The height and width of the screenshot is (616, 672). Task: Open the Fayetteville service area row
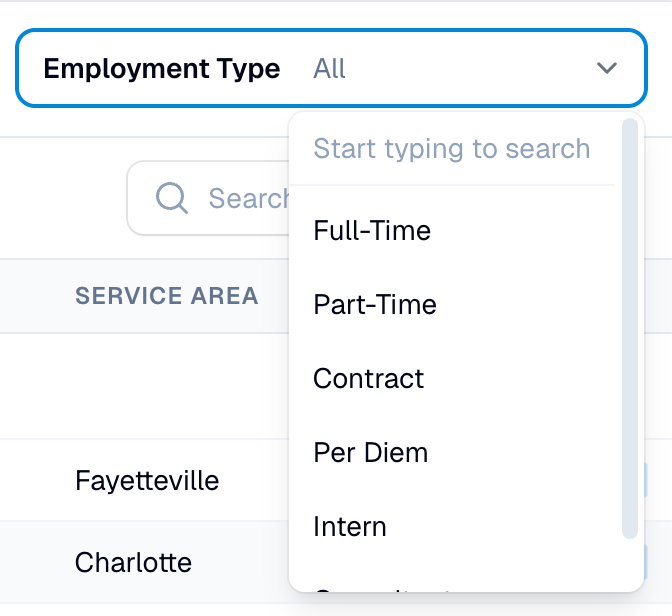point(147,480)
